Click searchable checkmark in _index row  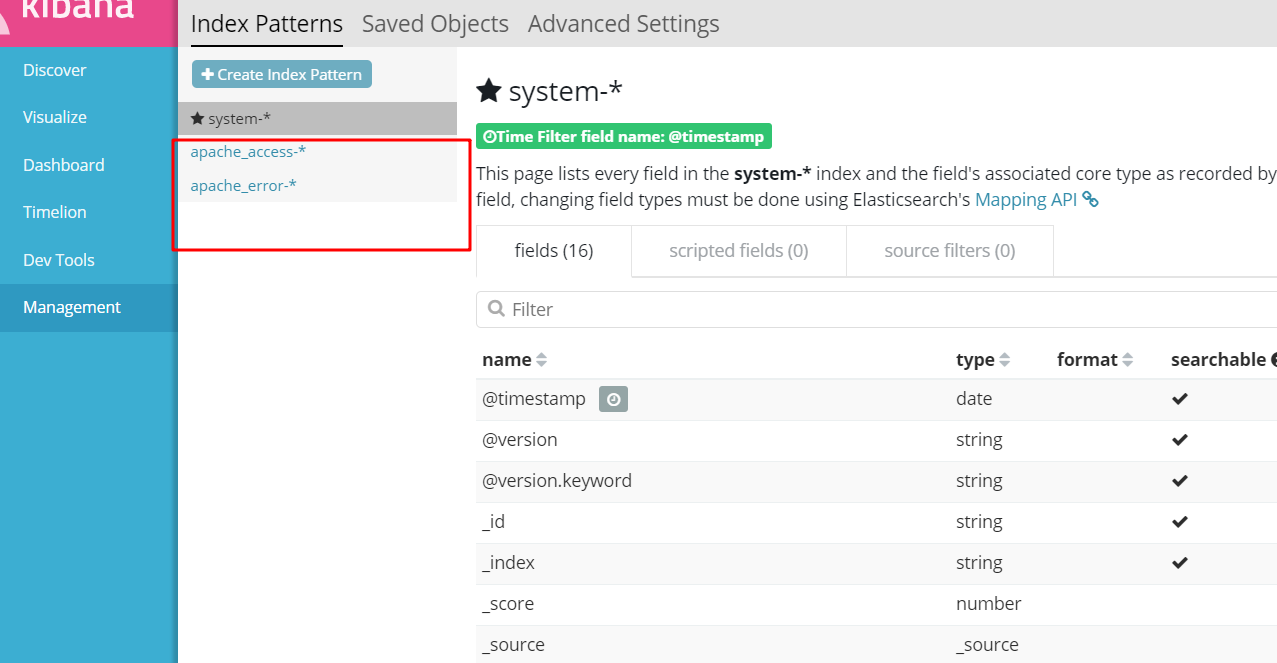point(1180,563)
